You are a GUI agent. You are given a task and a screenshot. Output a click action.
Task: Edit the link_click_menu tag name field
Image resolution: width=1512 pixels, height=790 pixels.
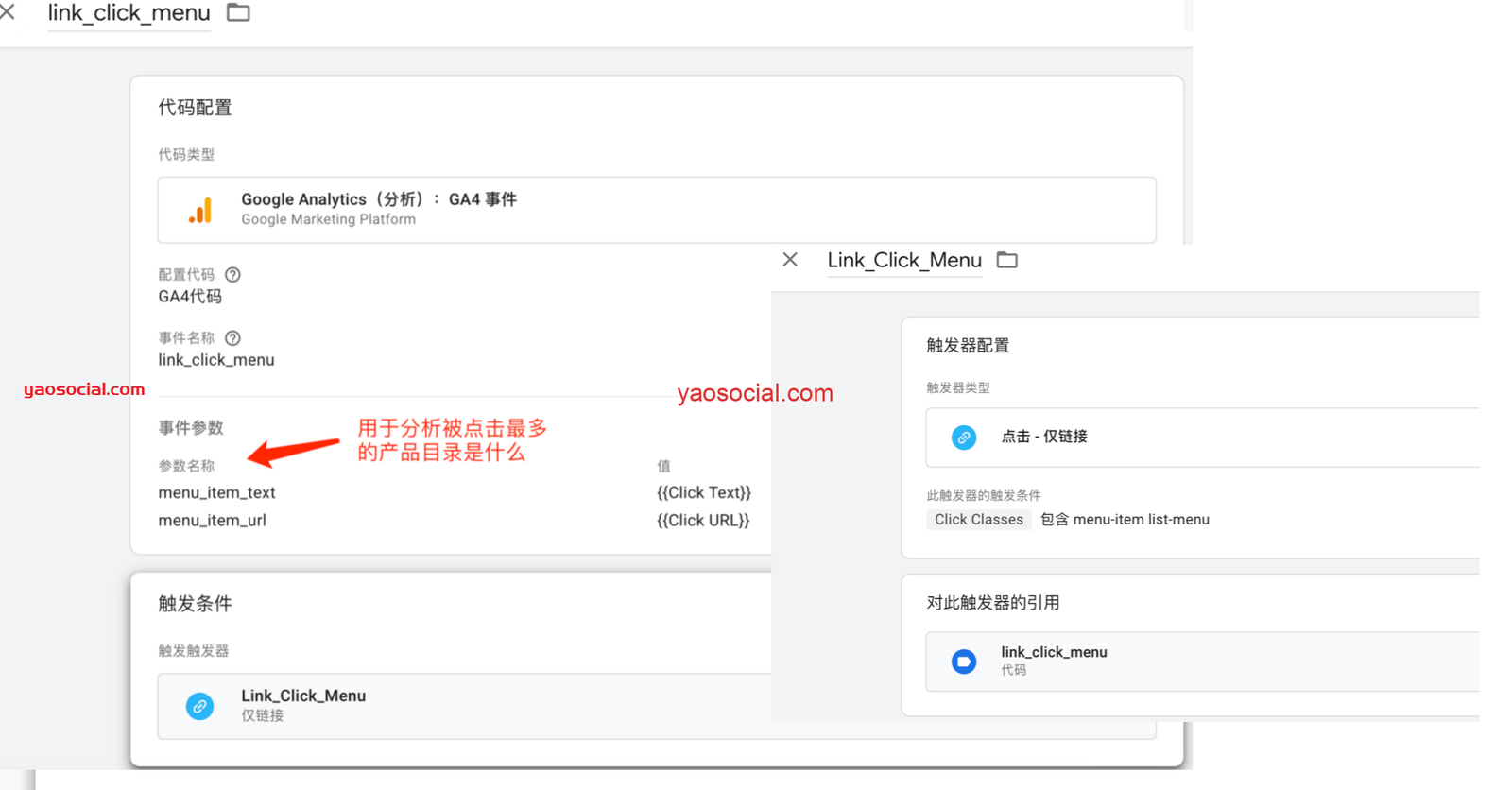coord(129,13)
